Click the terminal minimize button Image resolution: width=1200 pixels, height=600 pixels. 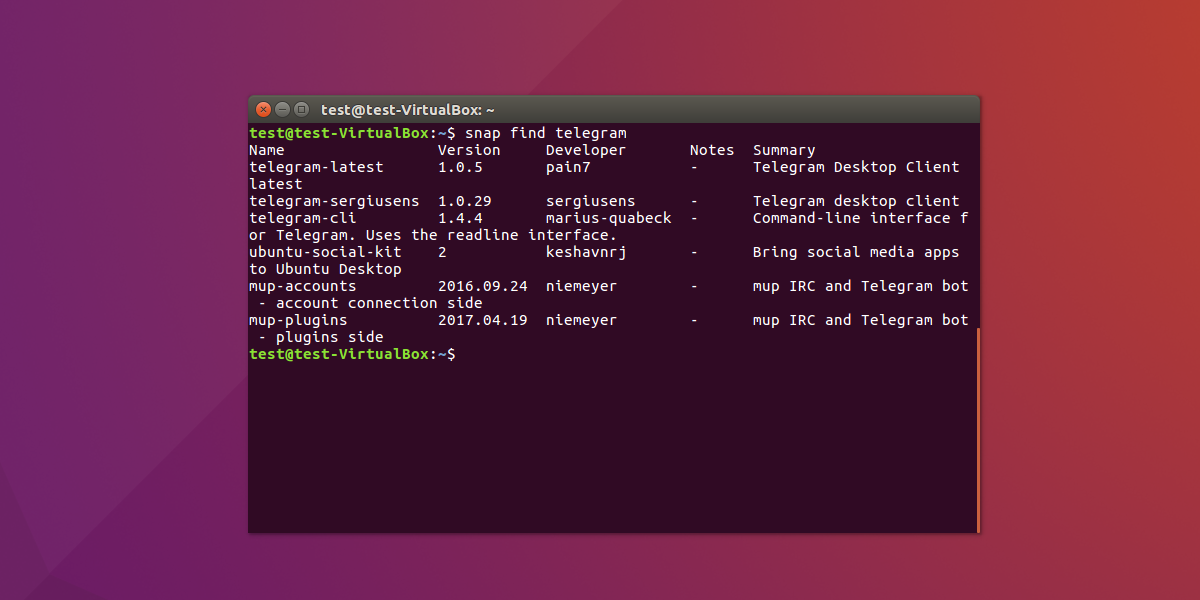[281, 110]
